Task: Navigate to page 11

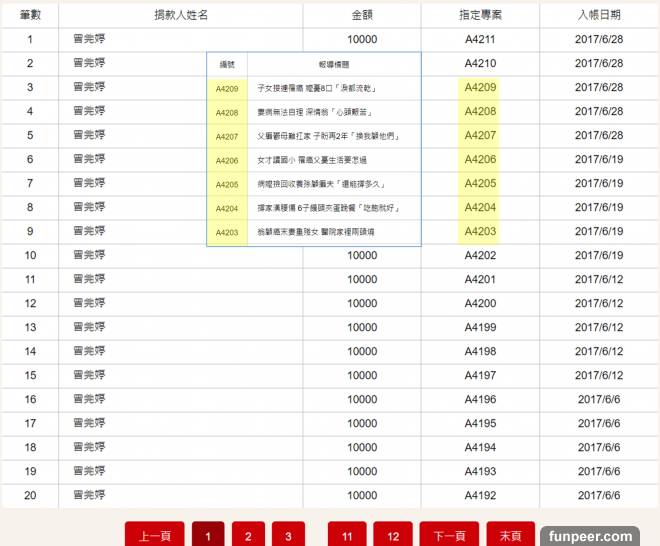Action: [346, 536]
